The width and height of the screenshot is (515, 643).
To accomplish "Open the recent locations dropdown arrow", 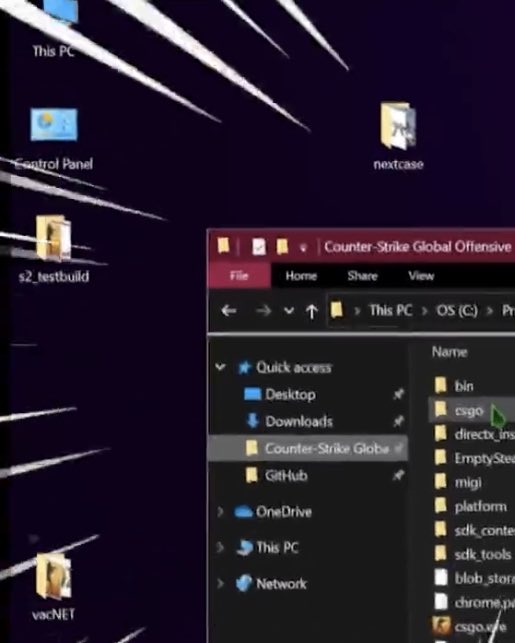I will point(289,311).
